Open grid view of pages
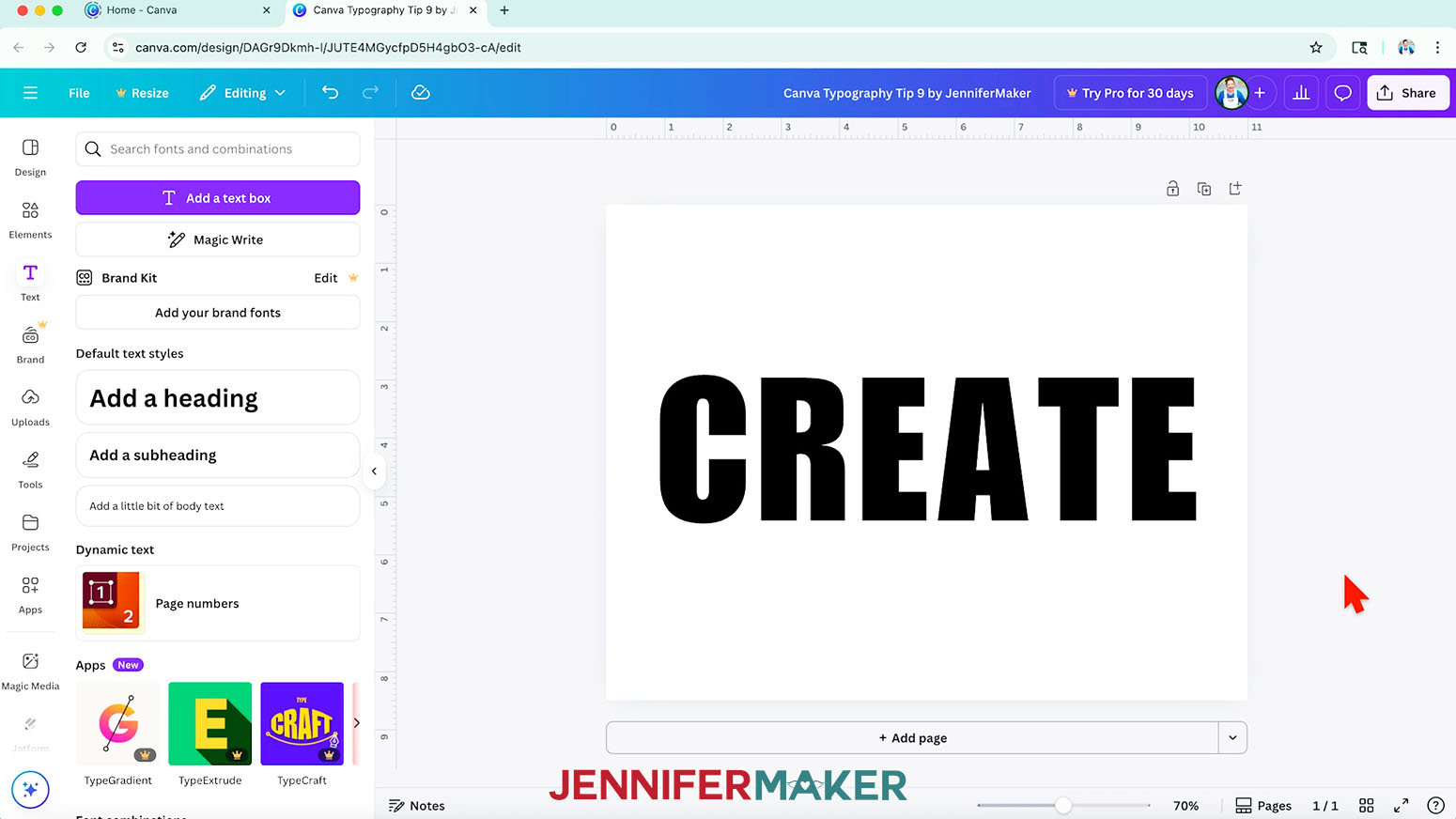1456x819 pixels. tap(1367, 806)
